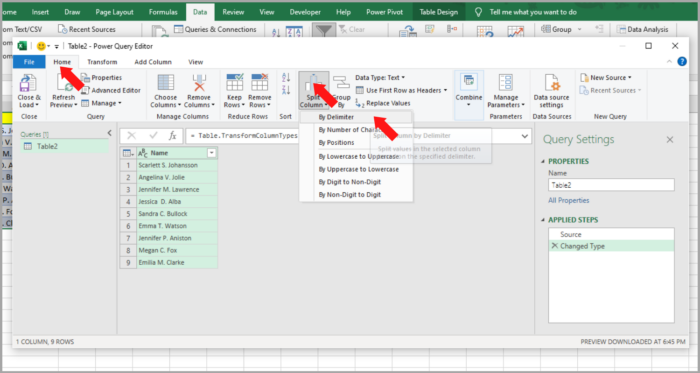Click the Combine icon
The image size is (700, 373).
click(469, 82)
